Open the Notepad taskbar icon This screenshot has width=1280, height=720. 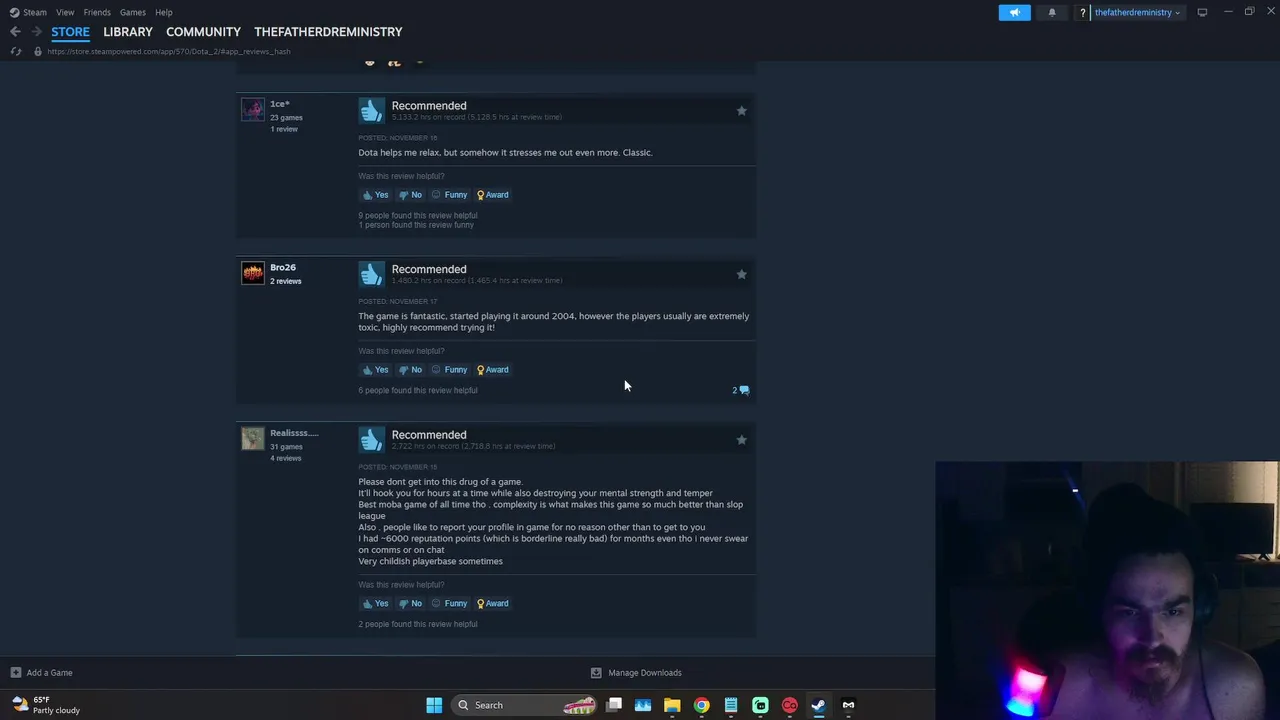(x=731, y=705)
